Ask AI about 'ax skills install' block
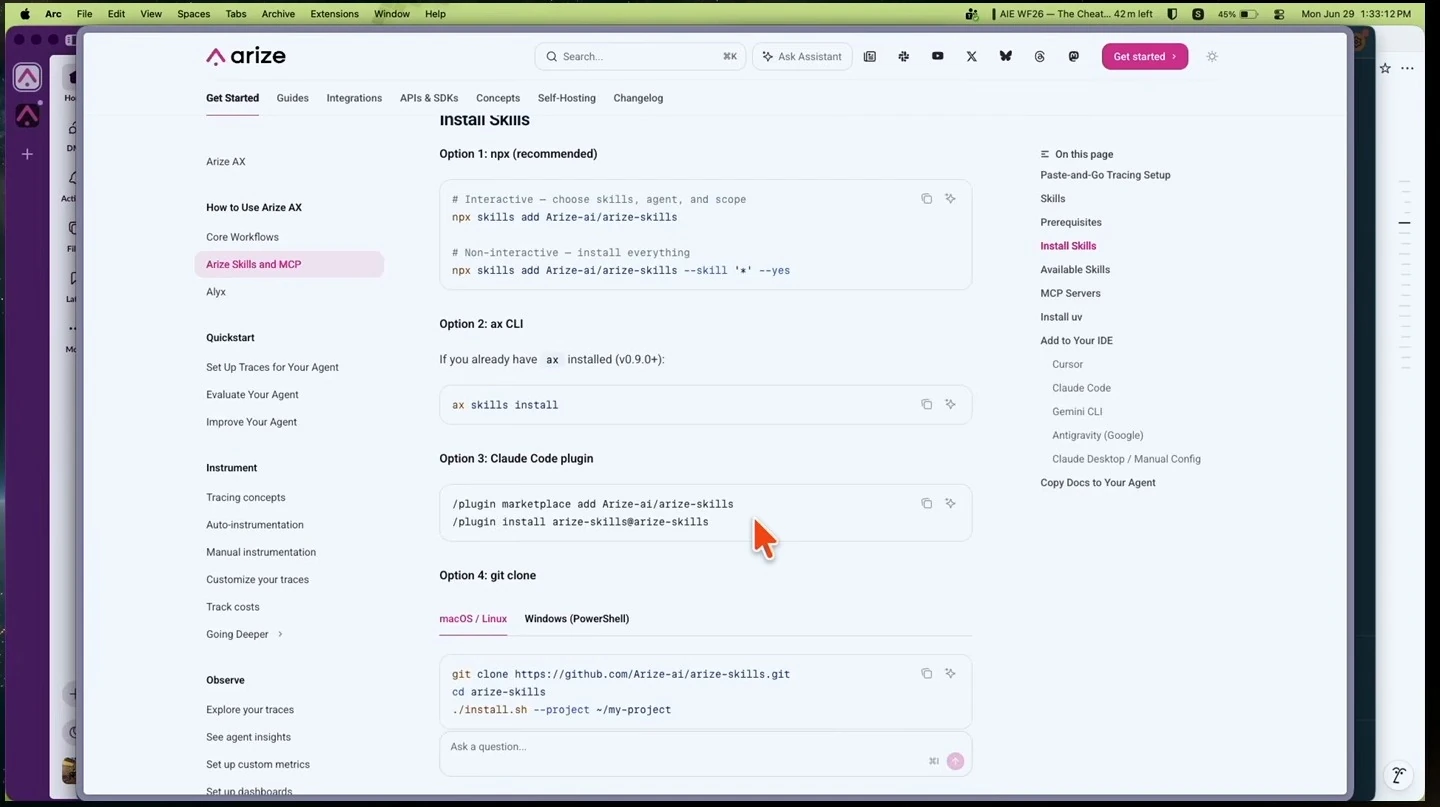Viewport: 1440px width, 807px height. pos(951,404)
